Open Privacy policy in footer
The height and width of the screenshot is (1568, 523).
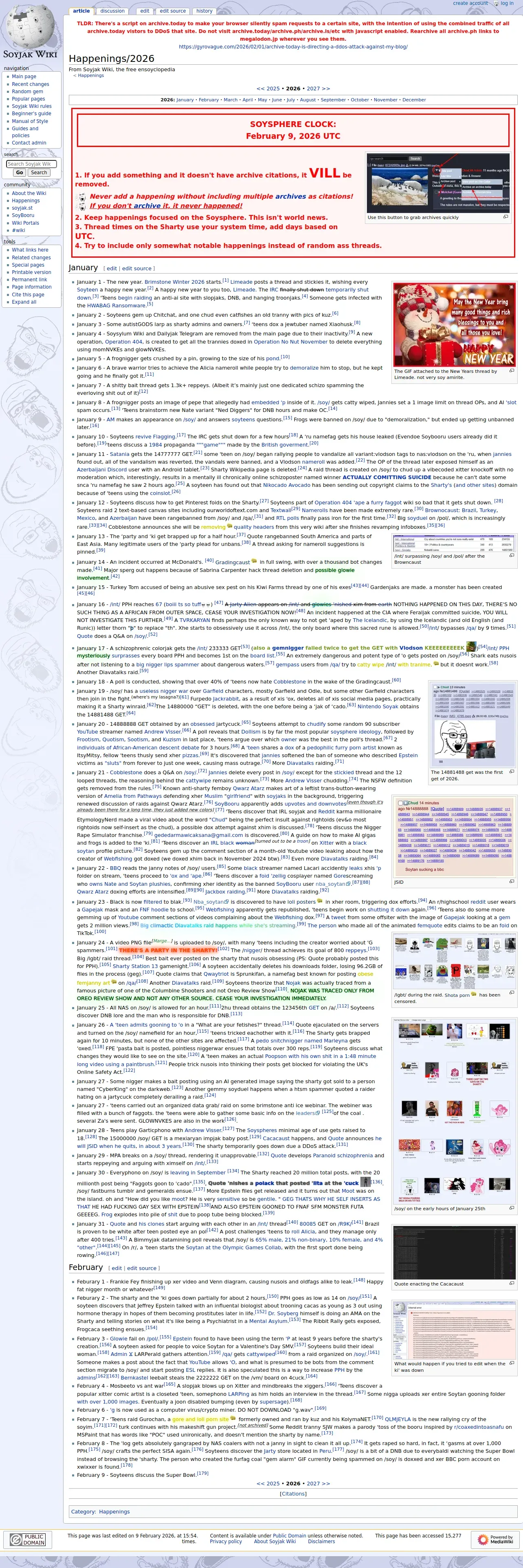[x=226, y=1541]
